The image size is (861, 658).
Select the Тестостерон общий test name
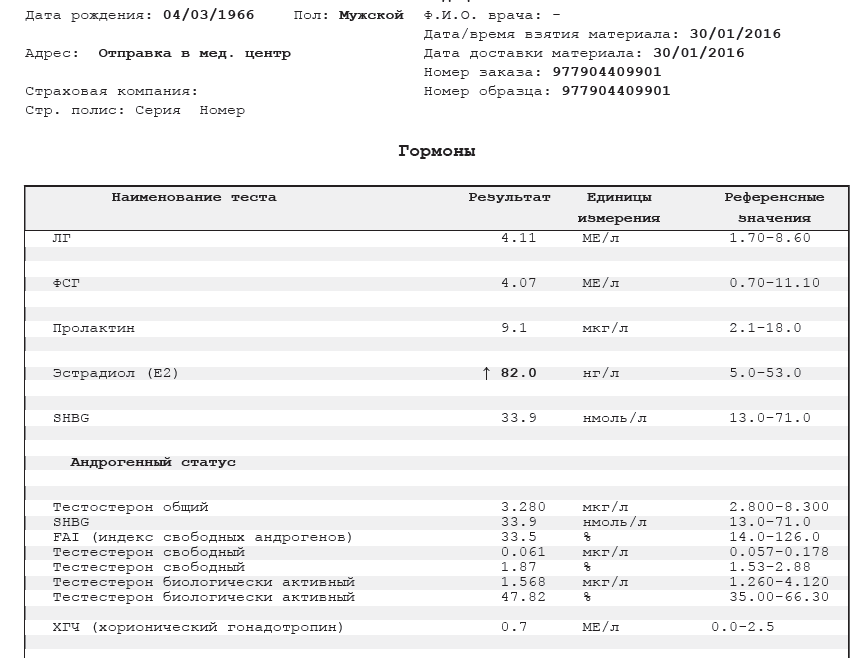tap(131, 508)
